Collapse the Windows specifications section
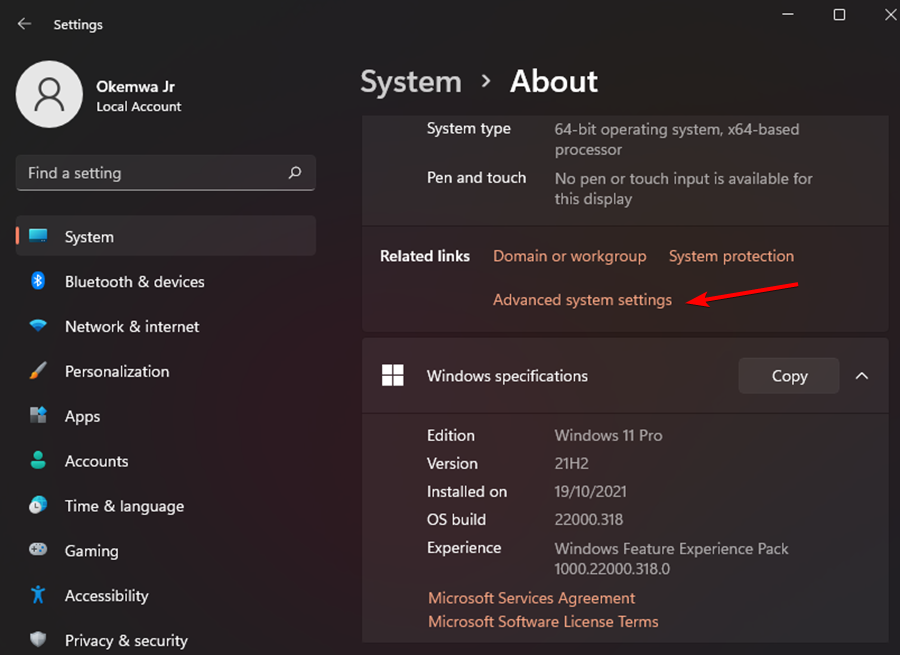The height and width of the screenshot is (655, 900). pos(861,376)
